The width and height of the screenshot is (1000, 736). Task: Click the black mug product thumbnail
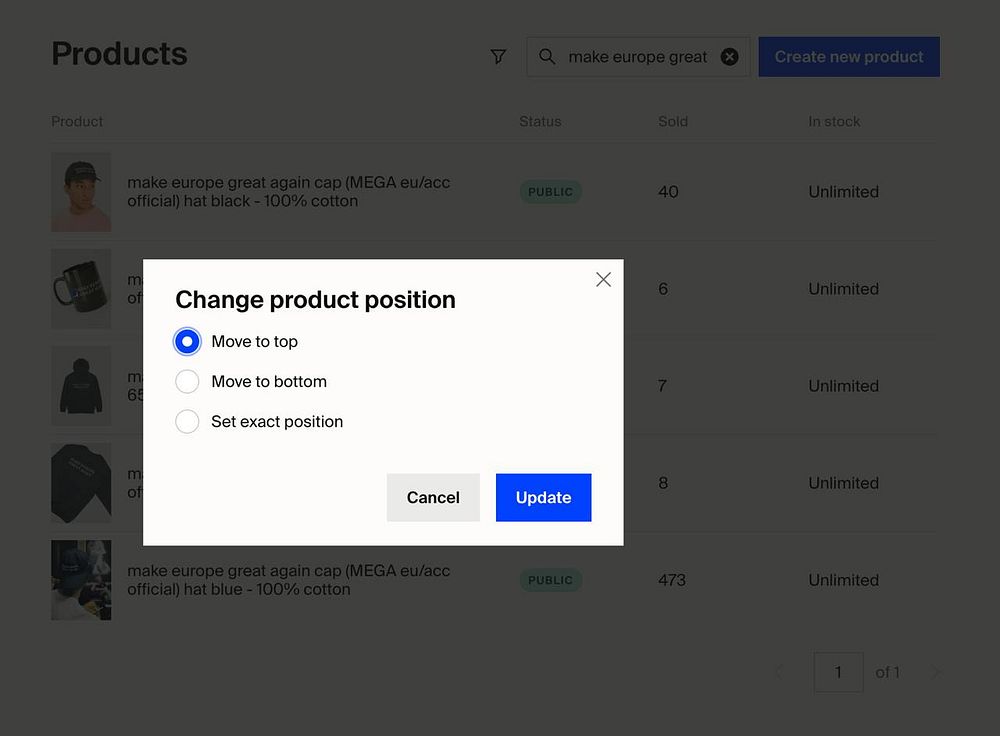[81, 289]
